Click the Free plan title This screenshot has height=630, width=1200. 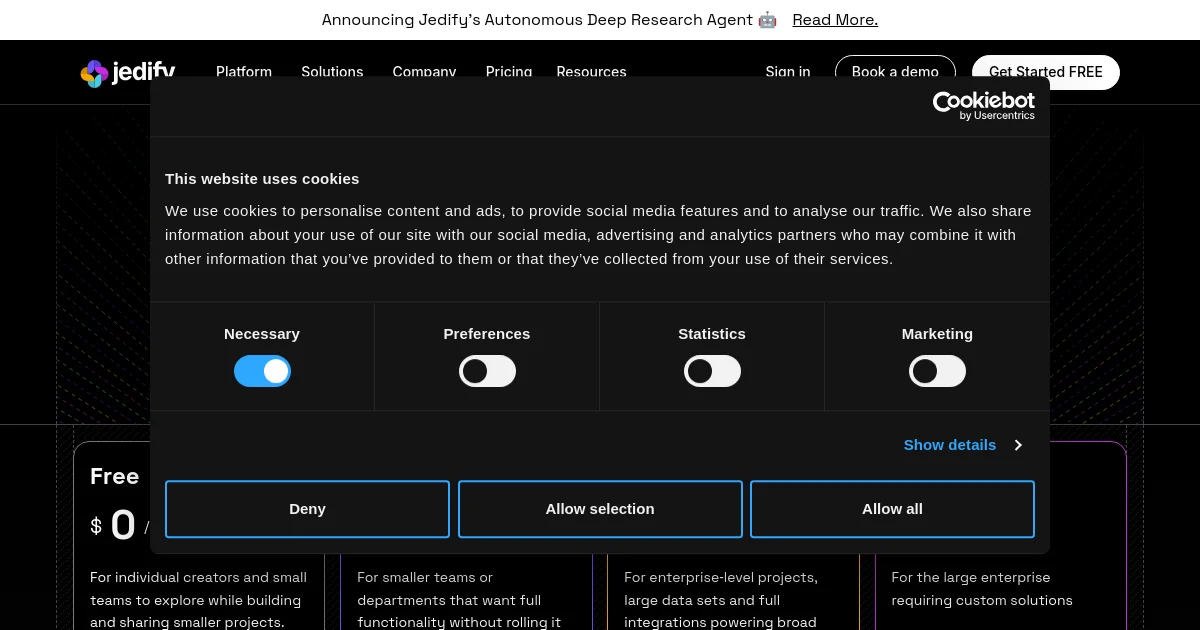click(x=115, y=476)
